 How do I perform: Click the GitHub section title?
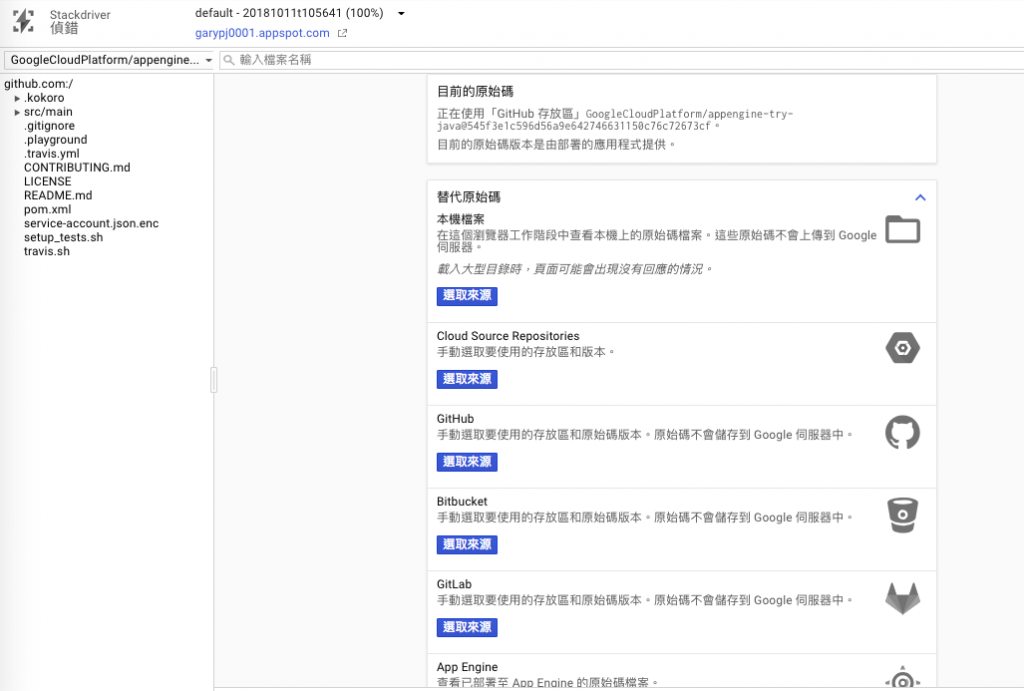click(455, 419)
